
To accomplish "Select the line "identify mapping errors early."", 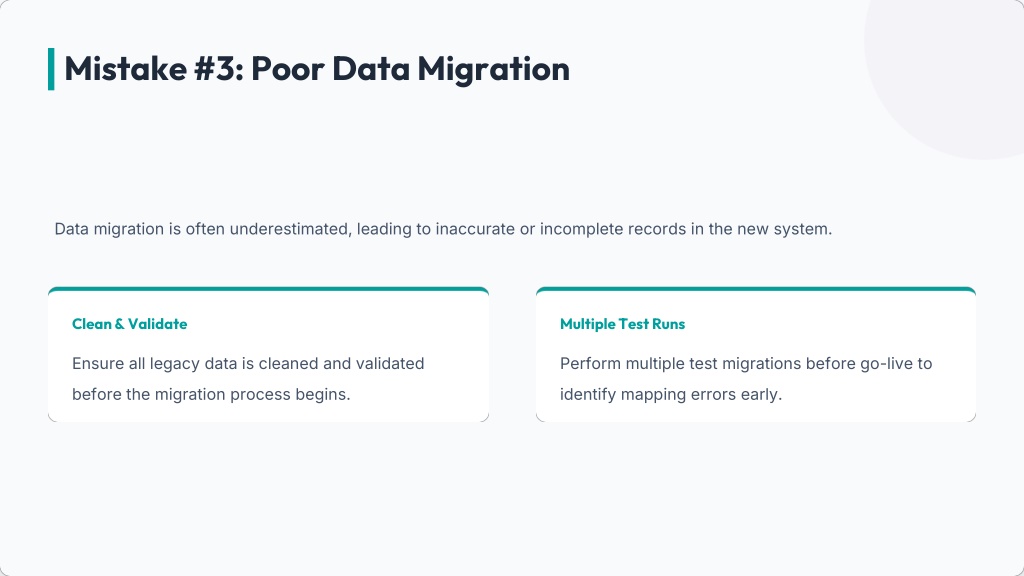I will (x=671, y=394).
